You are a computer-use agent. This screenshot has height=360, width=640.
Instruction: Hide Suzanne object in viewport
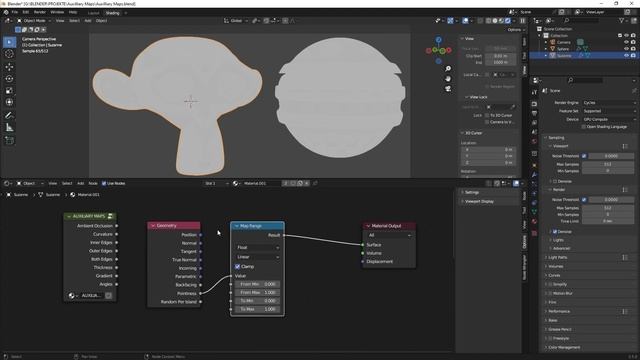(626, 56)
